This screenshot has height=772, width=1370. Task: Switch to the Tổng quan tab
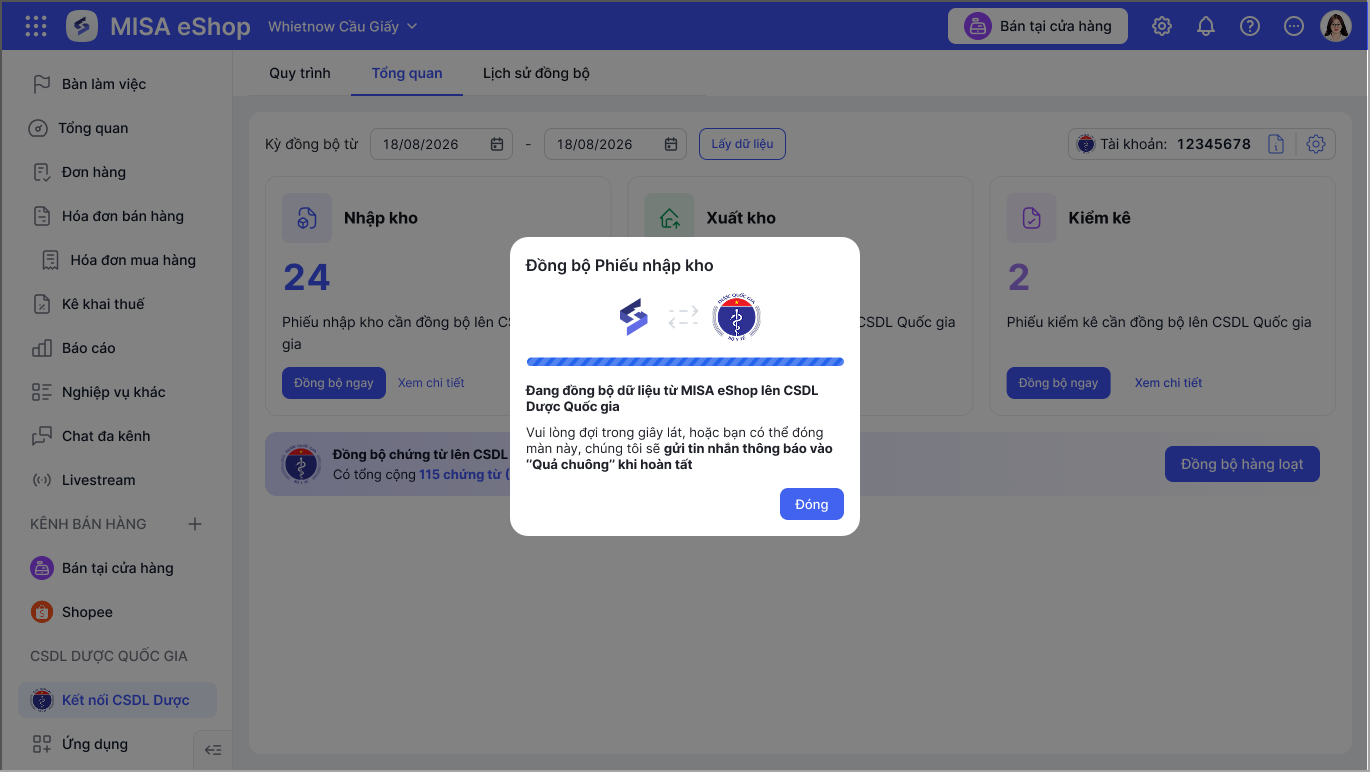click(407, 73)
